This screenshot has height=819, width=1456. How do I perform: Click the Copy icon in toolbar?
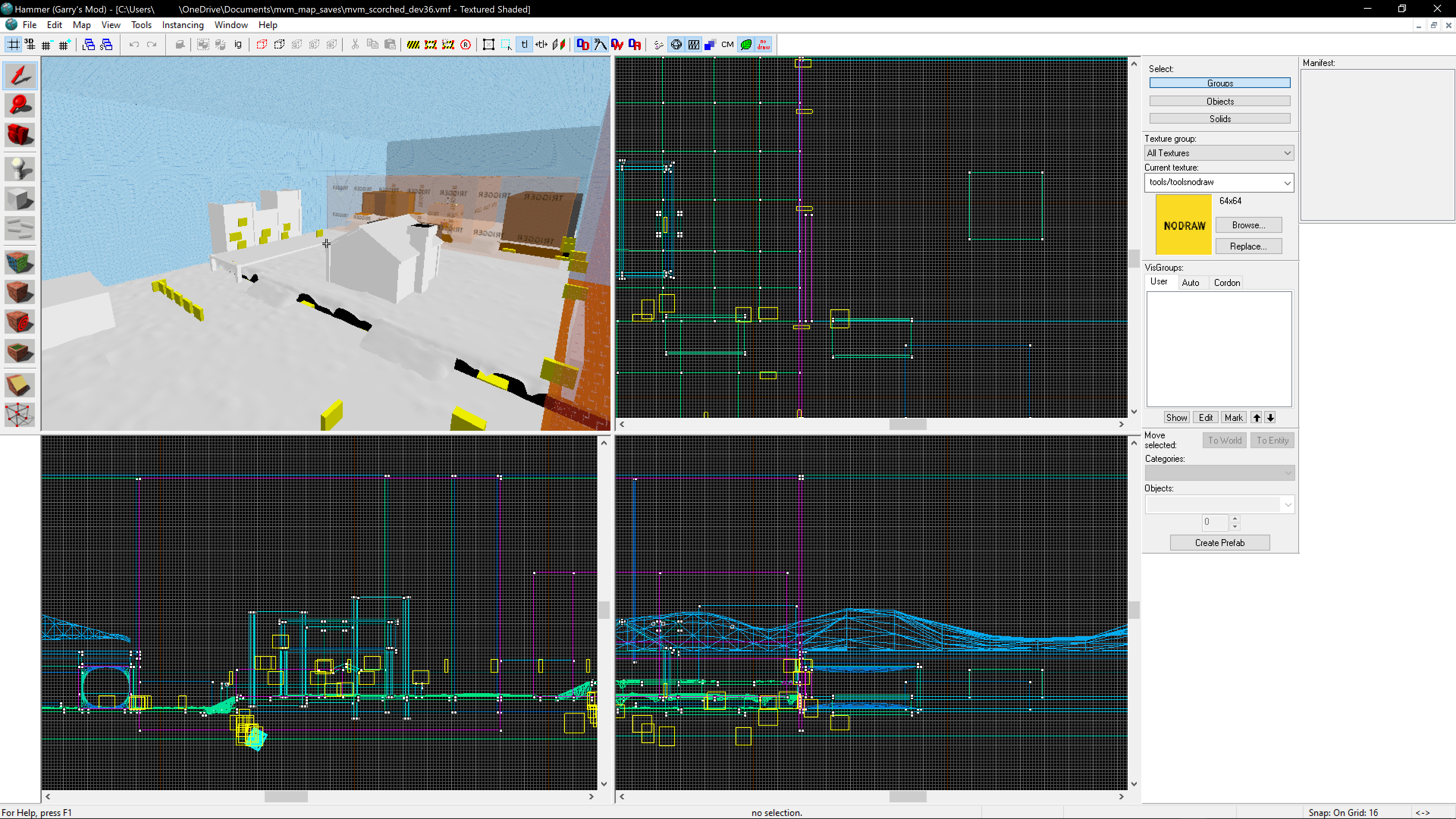click(372, 45)
